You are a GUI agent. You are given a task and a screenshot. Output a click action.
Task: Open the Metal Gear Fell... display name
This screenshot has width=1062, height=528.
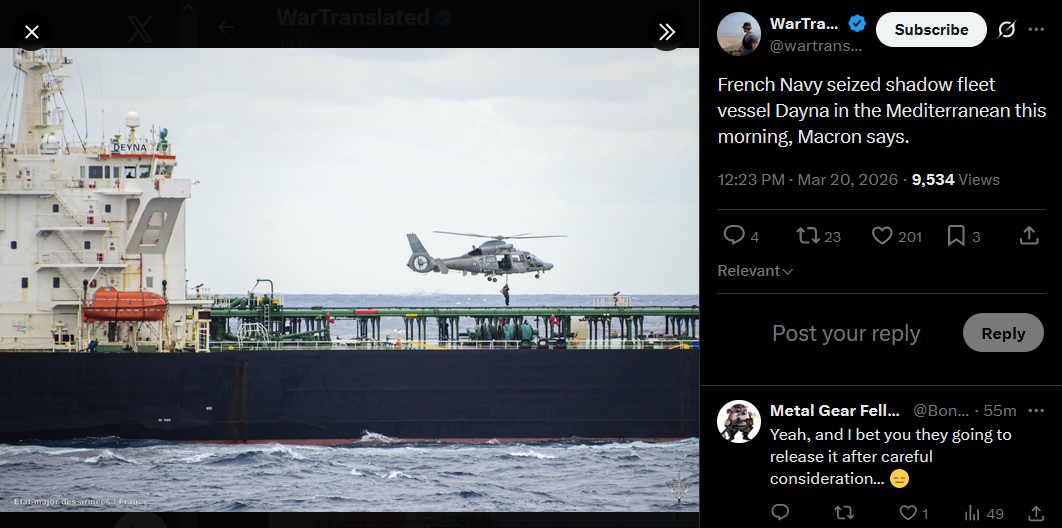click(x=834, y=411)
